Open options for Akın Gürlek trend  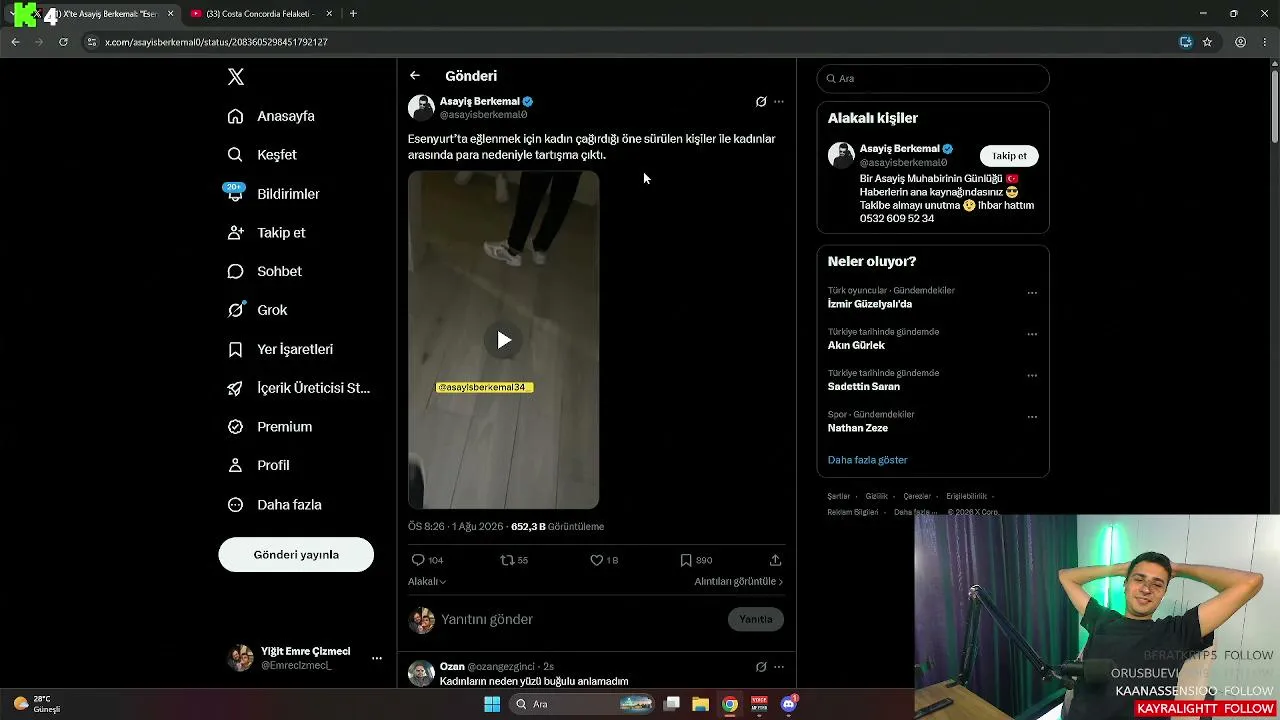(1032, 335)
